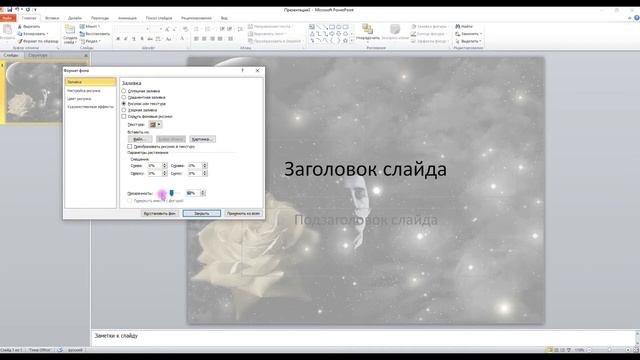Image resolution: width=640 pixels, height=360 pixels.
Task: Click the Восстановить фон button
Action: click(160, 213)
